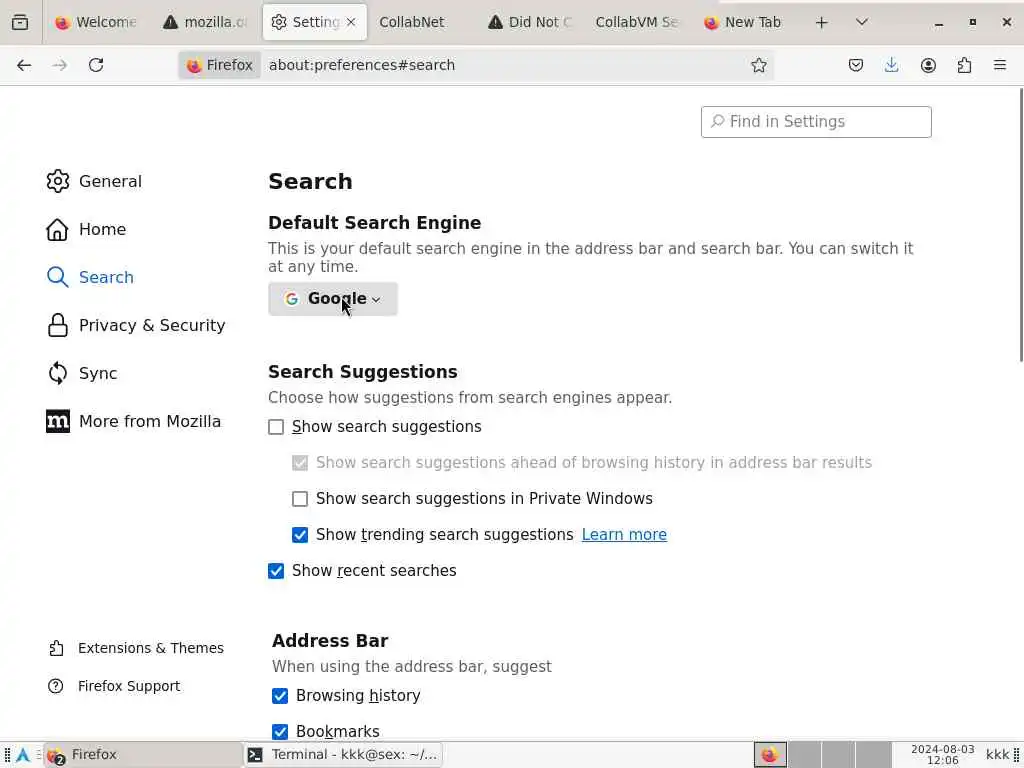Open the hamburger application menu

[1000, 65]
